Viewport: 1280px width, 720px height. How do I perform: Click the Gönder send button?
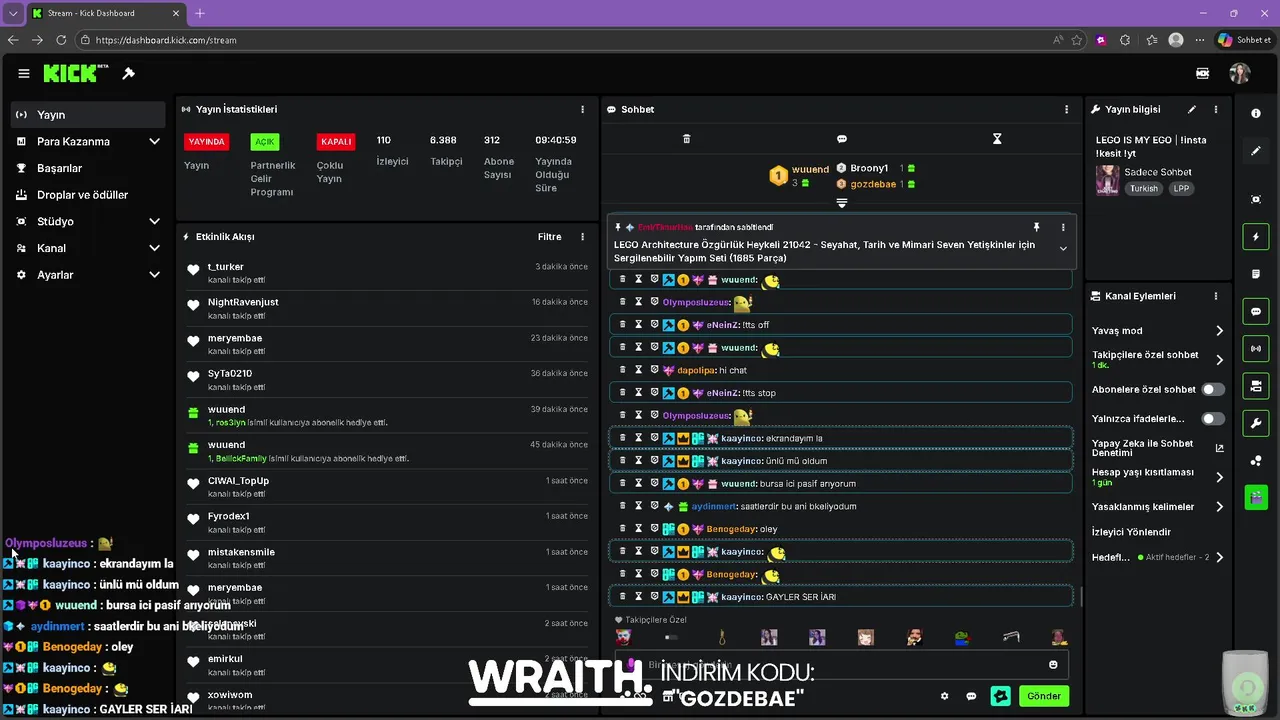pyautogui.click(x=1044, y=696)
